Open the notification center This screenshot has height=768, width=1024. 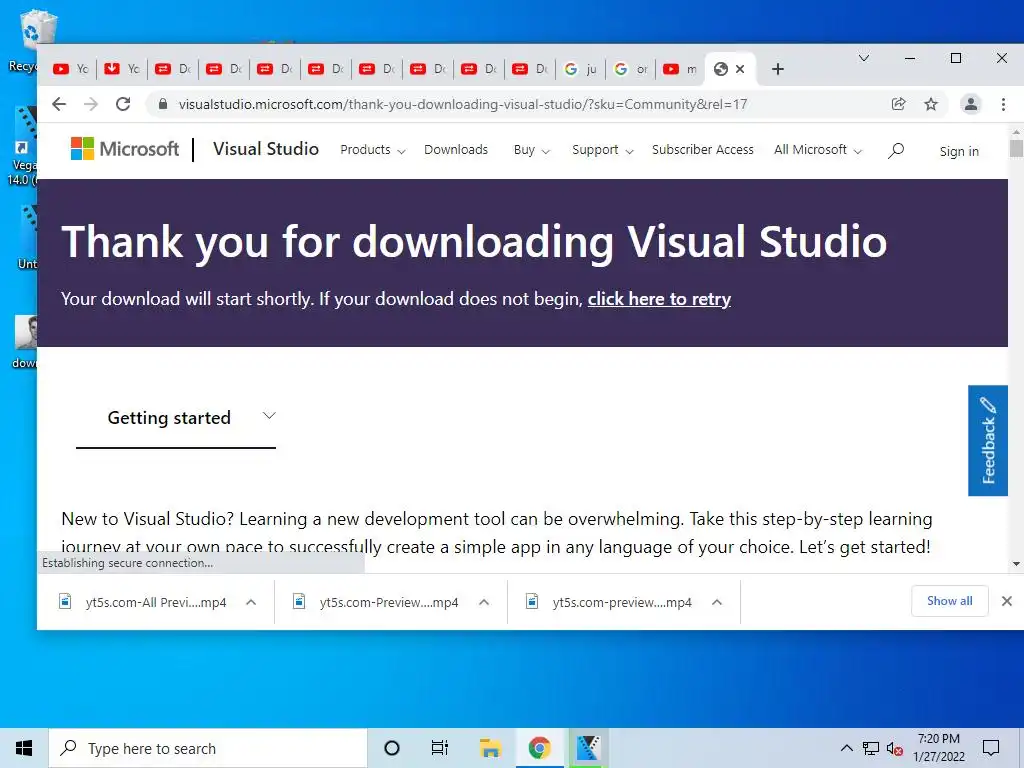click(x=991, y=748)
